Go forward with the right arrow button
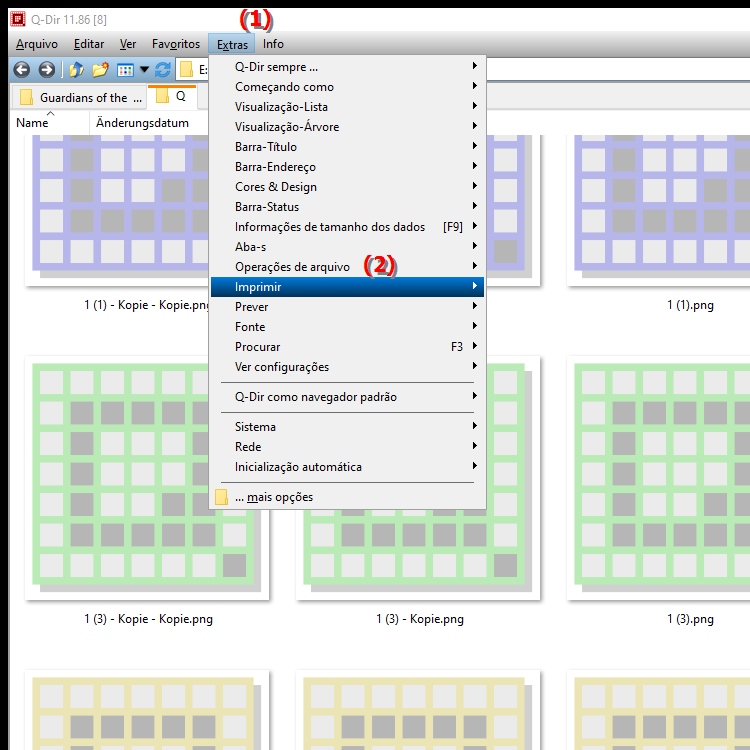 pos(46,70)
